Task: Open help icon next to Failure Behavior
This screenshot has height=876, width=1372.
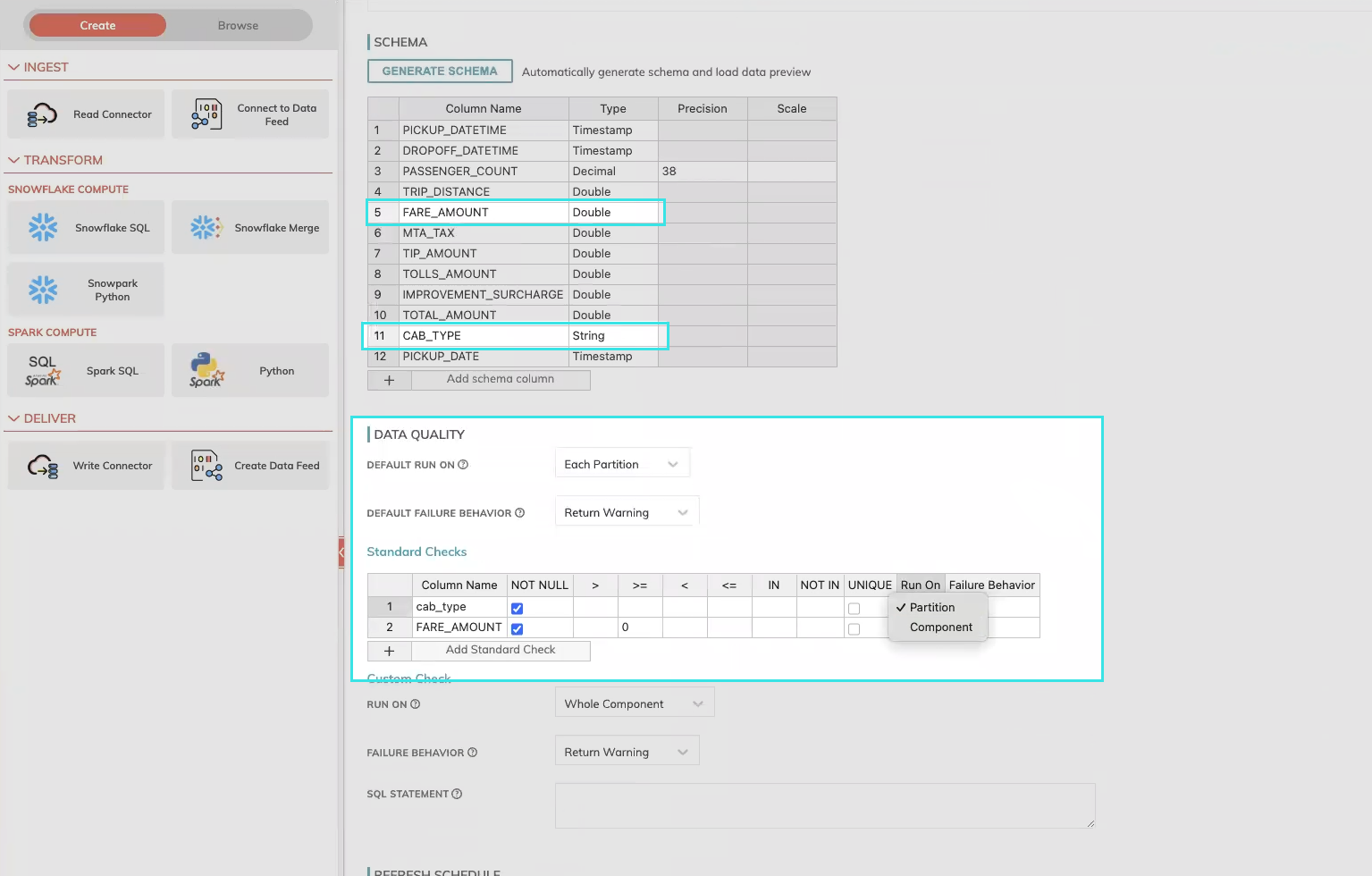Action: click(472, 753)
